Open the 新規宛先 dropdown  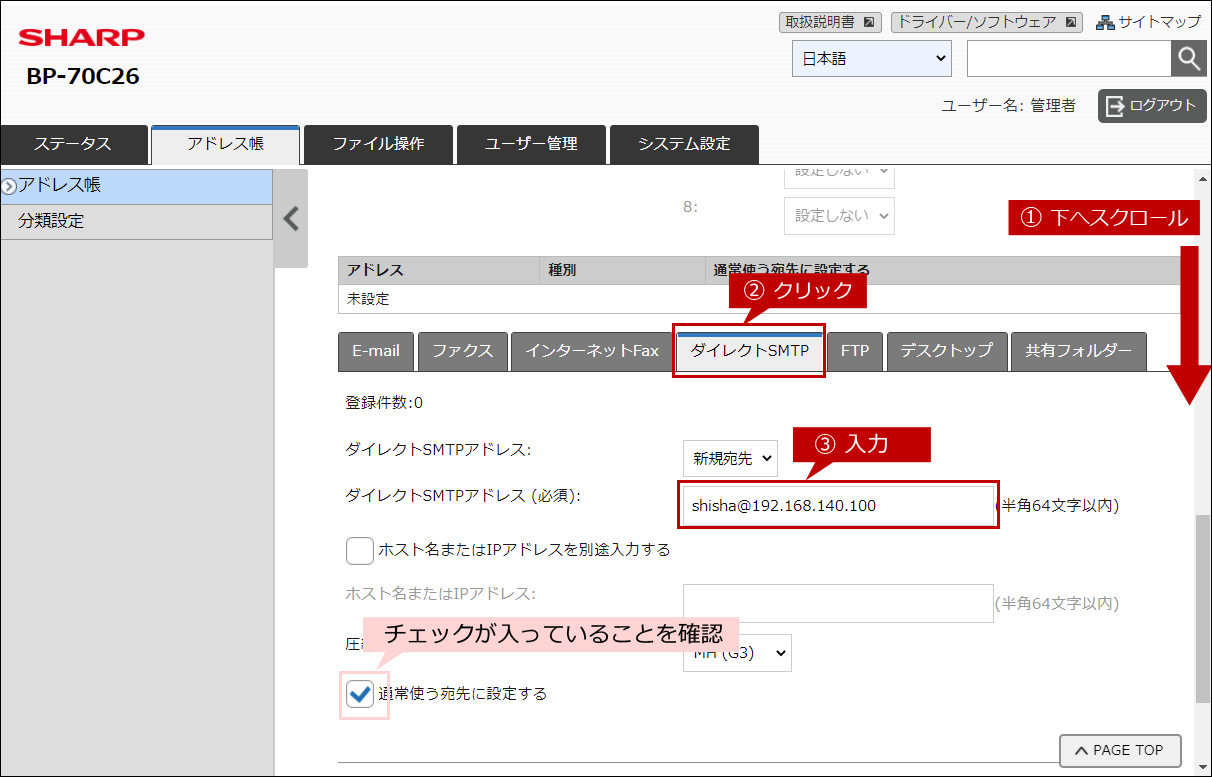coord(730,459)
